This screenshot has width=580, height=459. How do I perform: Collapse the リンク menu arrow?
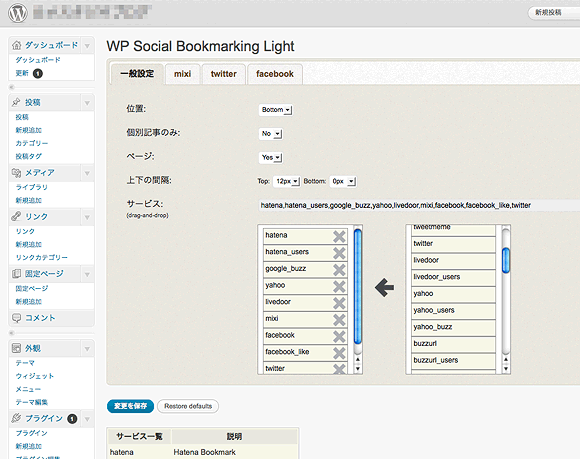click(87, 217)
